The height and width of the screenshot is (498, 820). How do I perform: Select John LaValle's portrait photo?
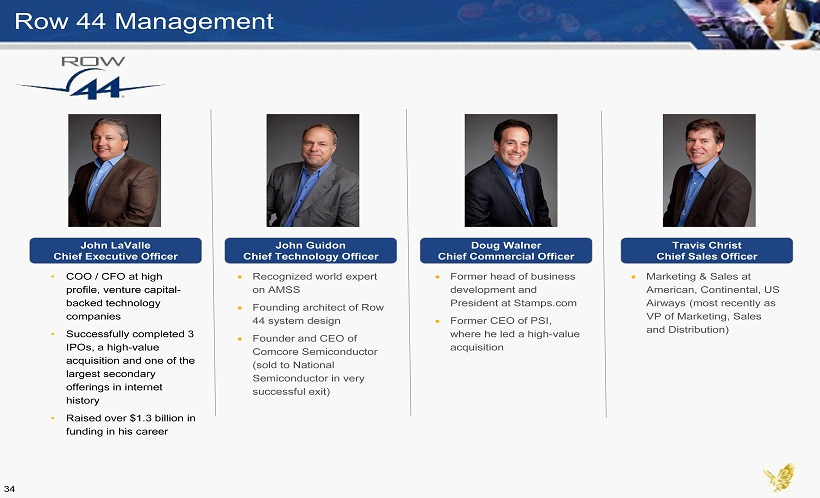pos(114,171)
